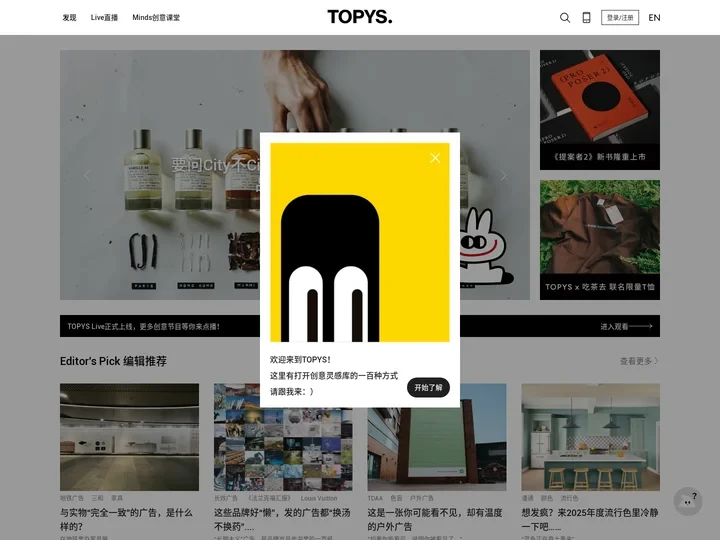
Task: Open the green billboard article thumbnail
Action: point(437,437)
